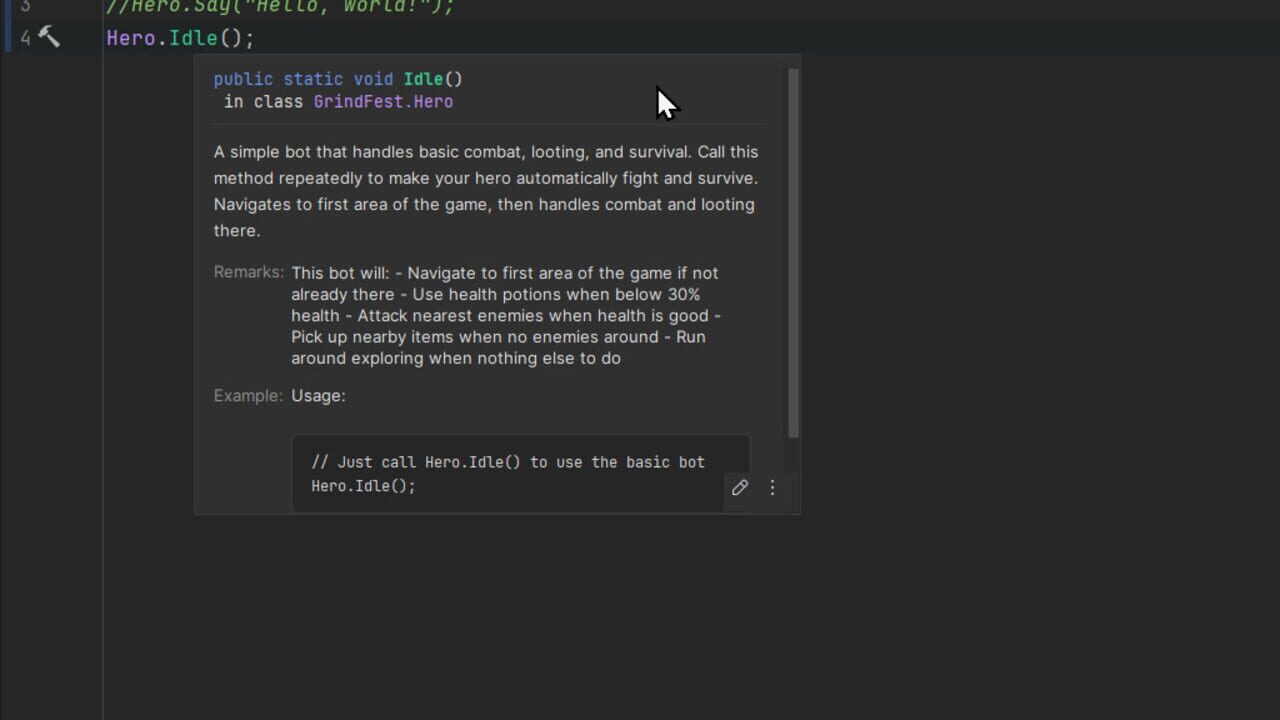Click the Example: label in the documentation
The width and height of the screenshot is (1280, 720).
(248, 396)
